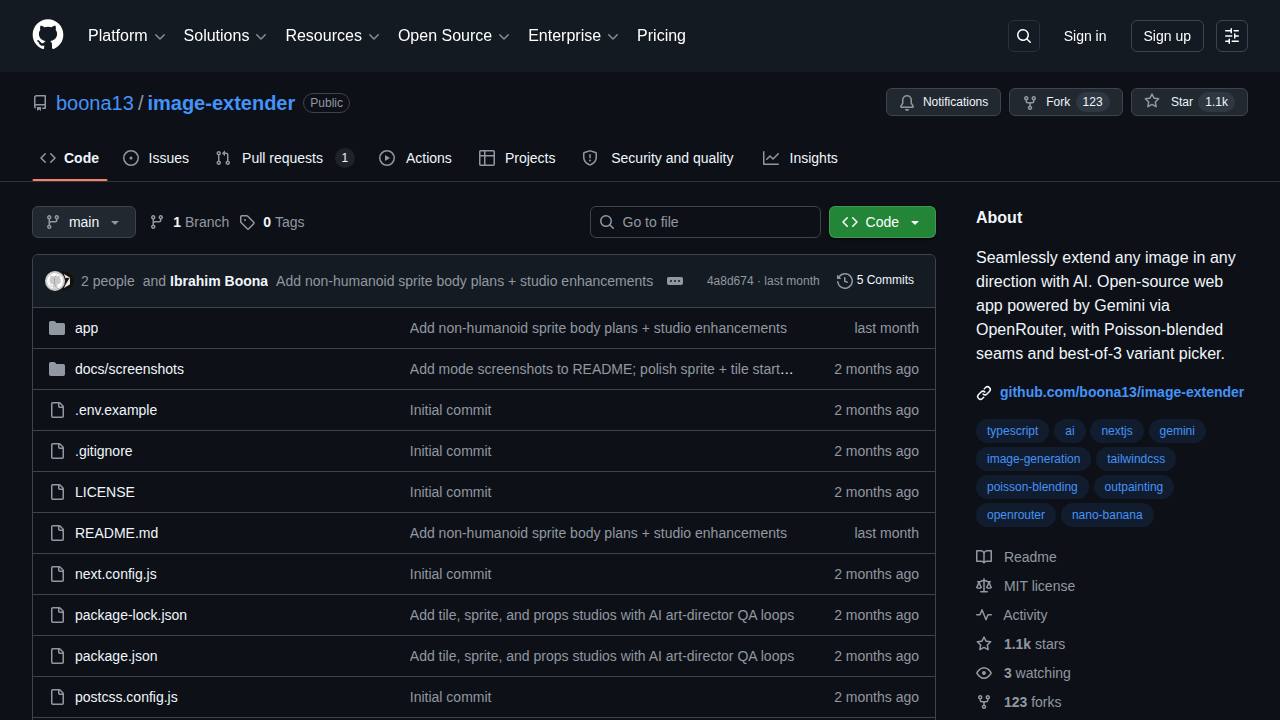Screen dimensions: 1280x720
Task: Switch to the Actions tab
Action: [x=415, y=158]
